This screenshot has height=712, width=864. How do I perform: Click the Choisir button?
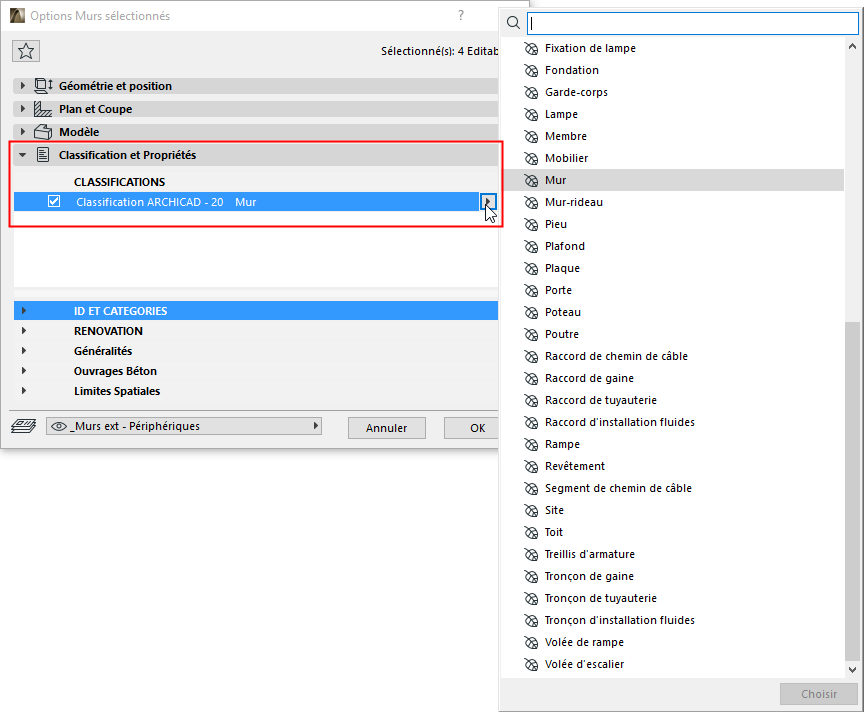pos(819,694)
